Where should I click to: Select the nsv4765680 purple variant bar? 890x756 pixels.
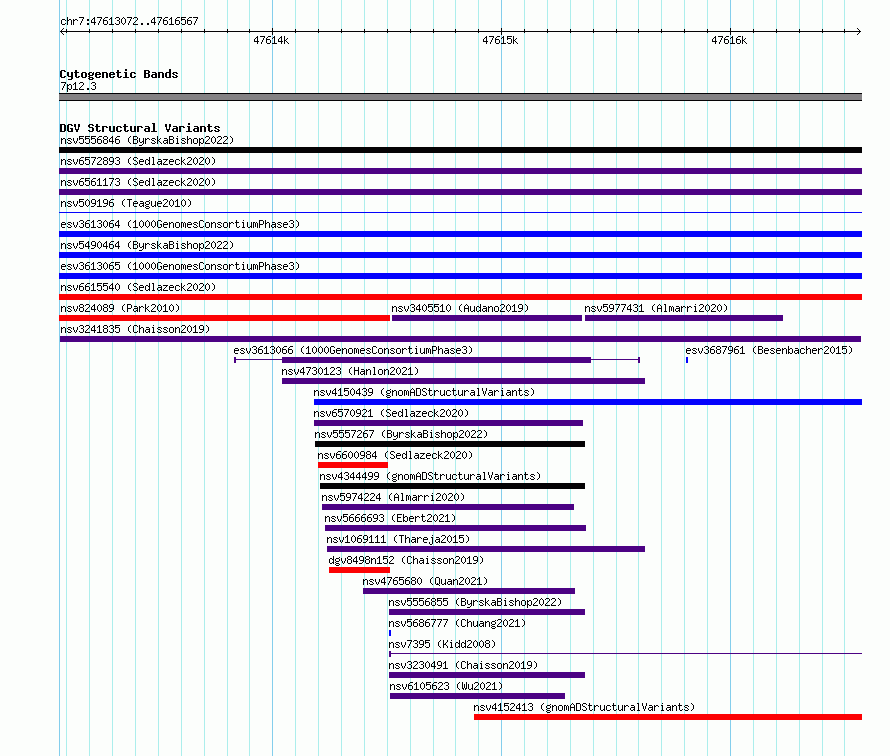click(469, 591)
